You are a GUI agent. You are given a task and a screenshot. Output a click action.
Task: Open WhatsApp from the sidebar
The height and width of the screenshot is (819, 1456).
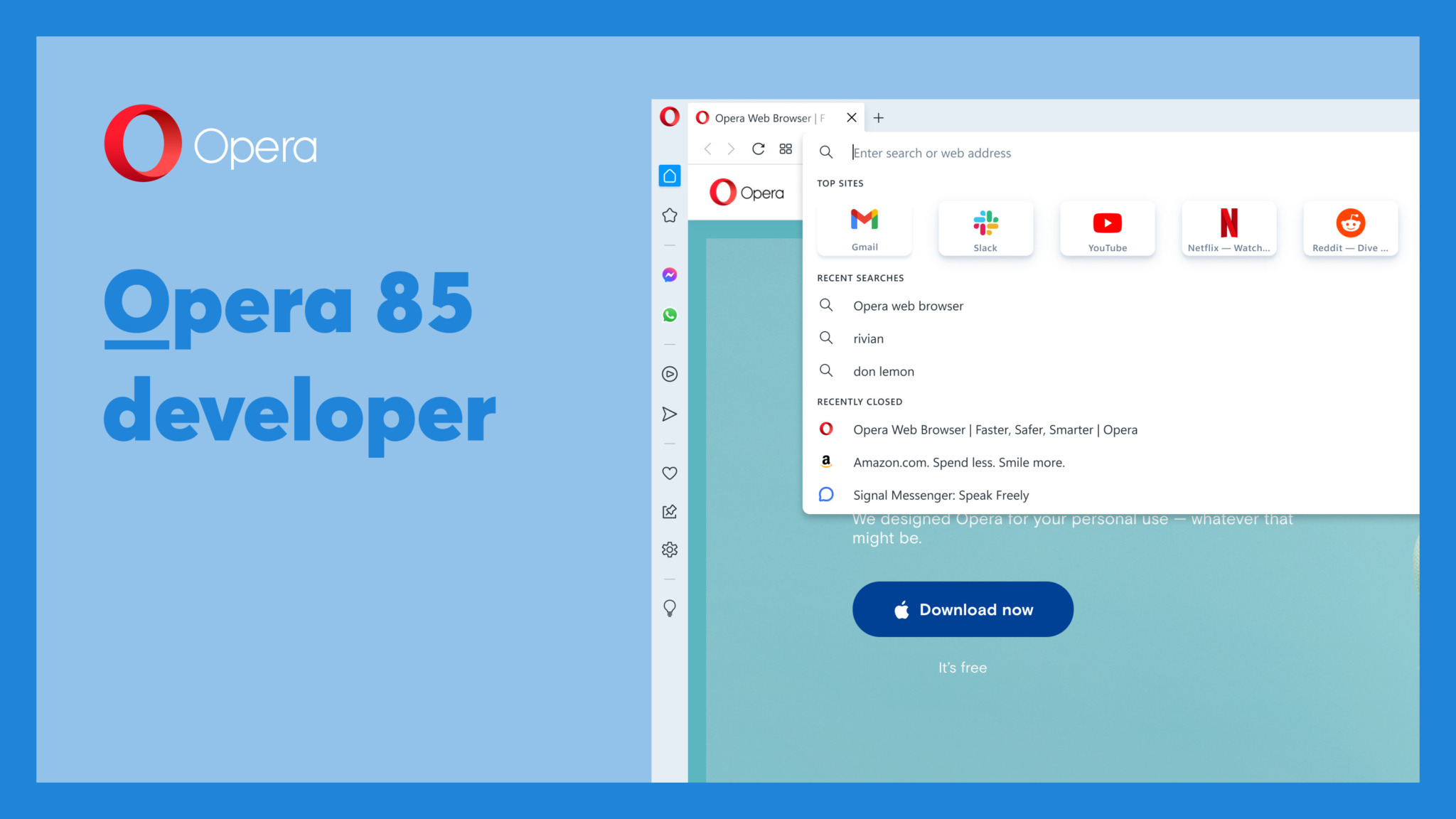click(x=669, y=315)
